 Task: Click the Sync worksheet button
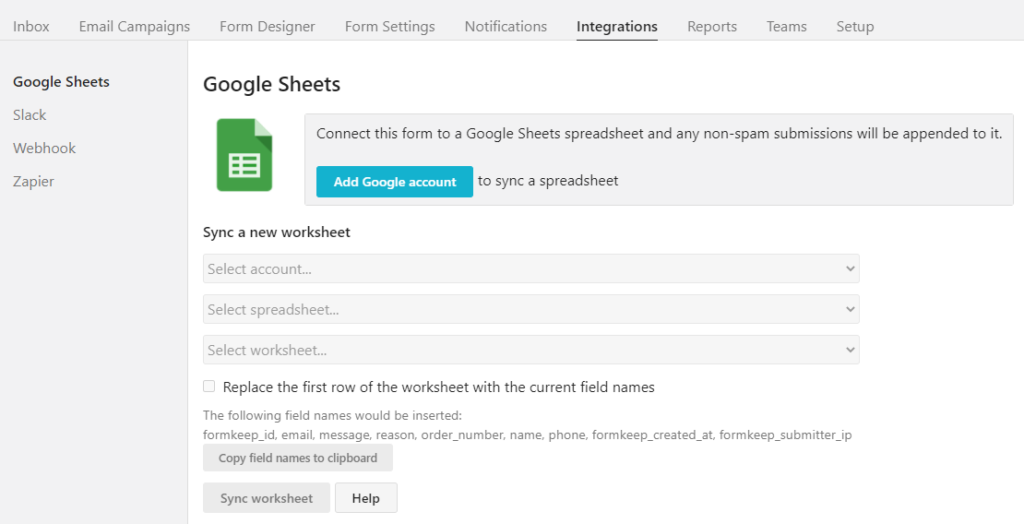[267, 498]
